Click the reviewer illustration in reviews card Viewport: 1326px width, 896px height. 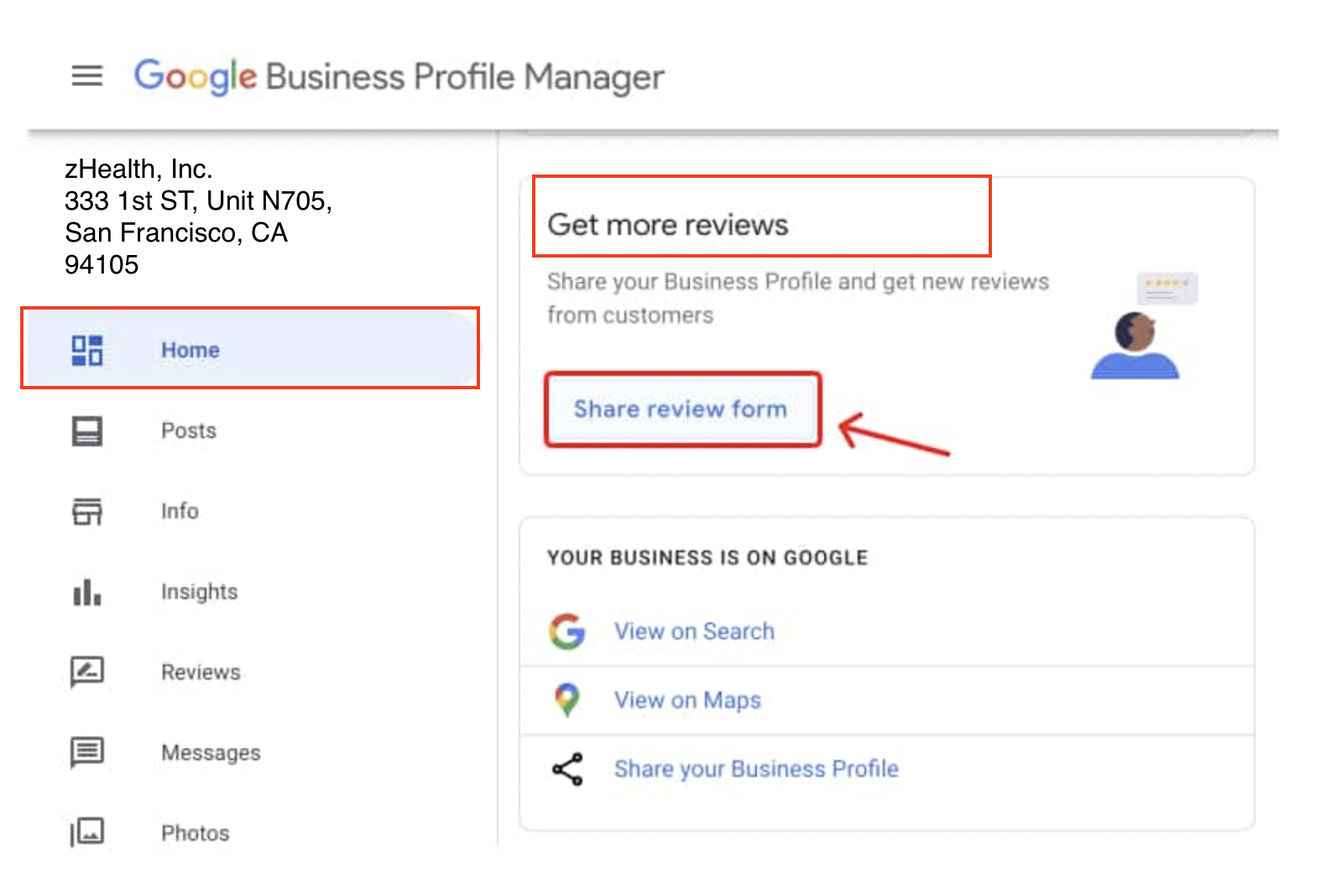pyautogui.click(x=1143, y=326)
